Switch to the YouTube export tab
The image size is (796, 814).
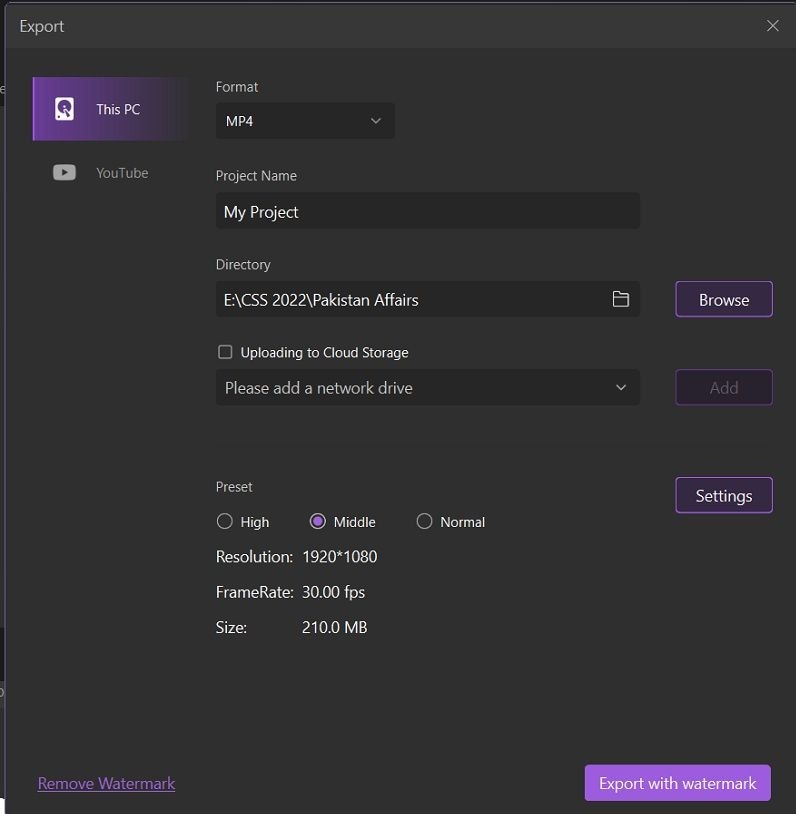point(110,173)
